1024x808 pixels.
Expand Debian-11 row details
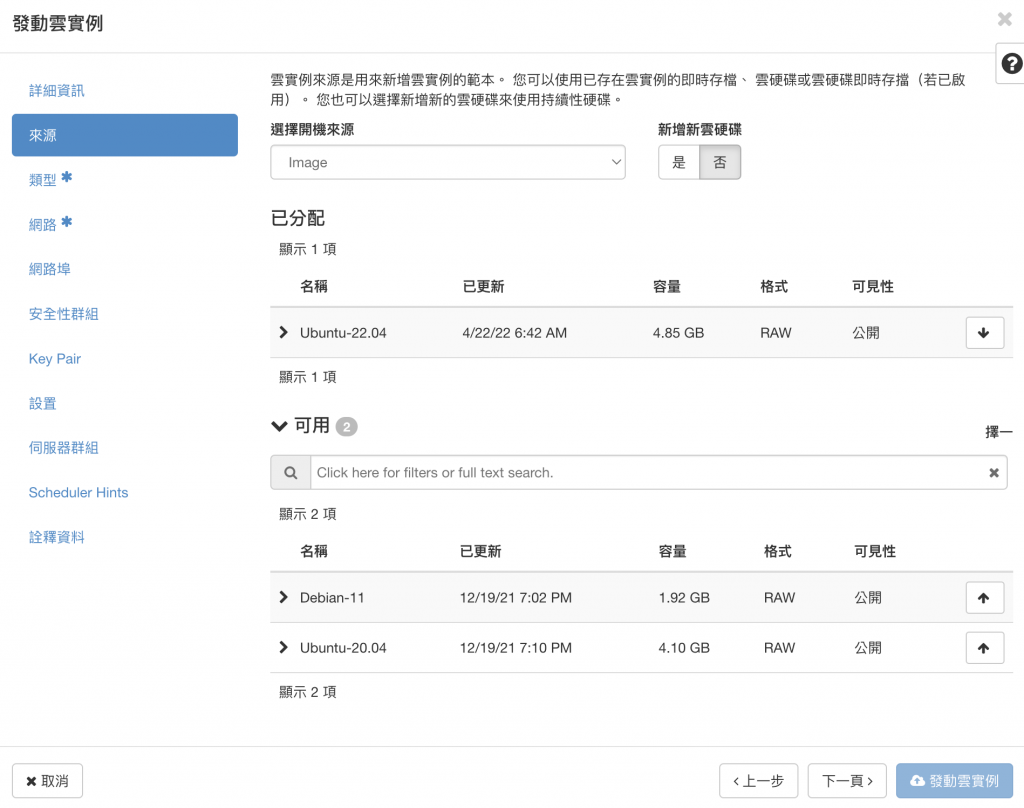tap(283, 597)
